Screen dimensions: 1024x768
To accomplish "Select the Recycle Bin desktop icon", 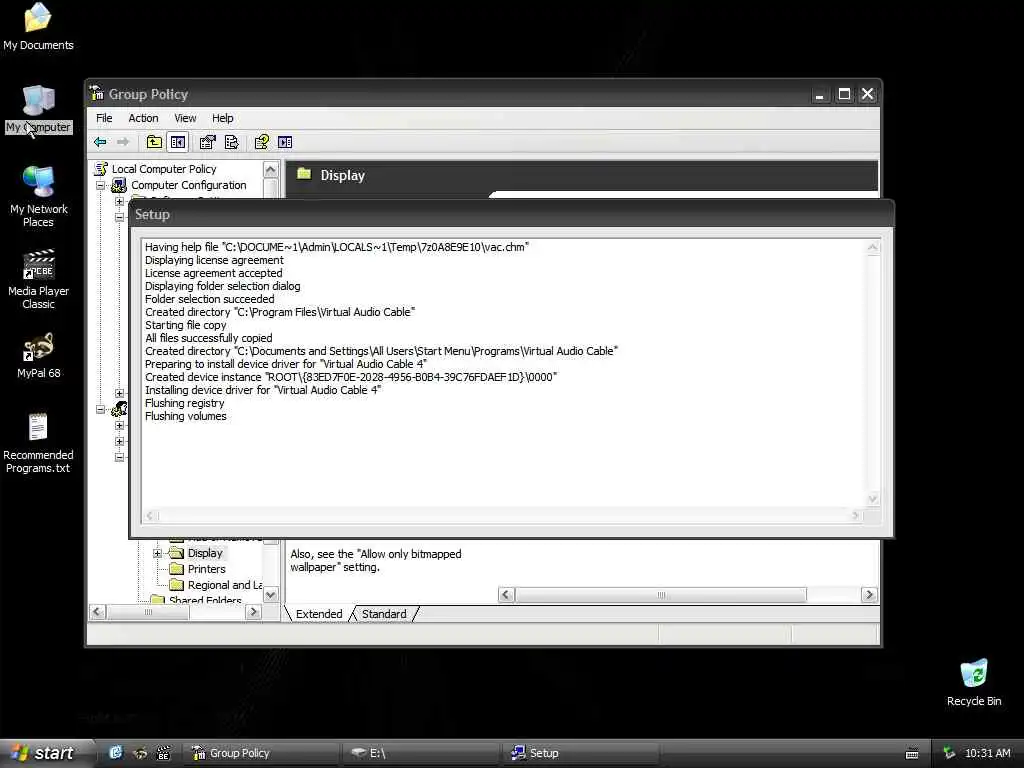I will (974, 682).
